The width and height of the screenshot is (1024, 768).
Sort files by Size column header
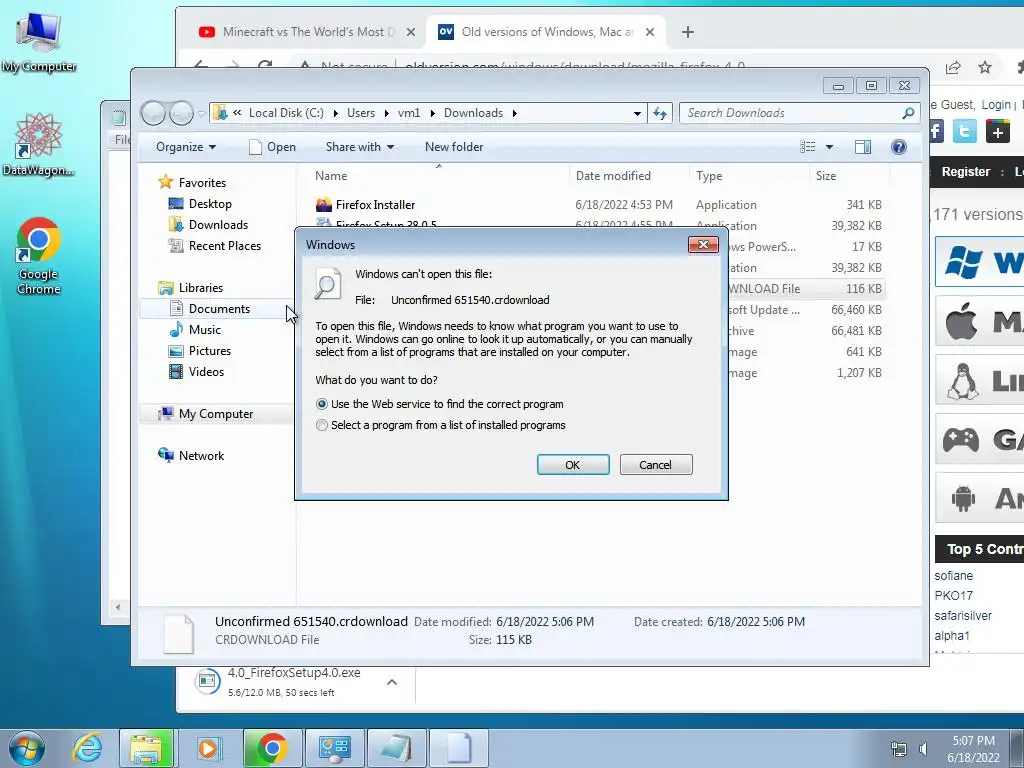848,176
